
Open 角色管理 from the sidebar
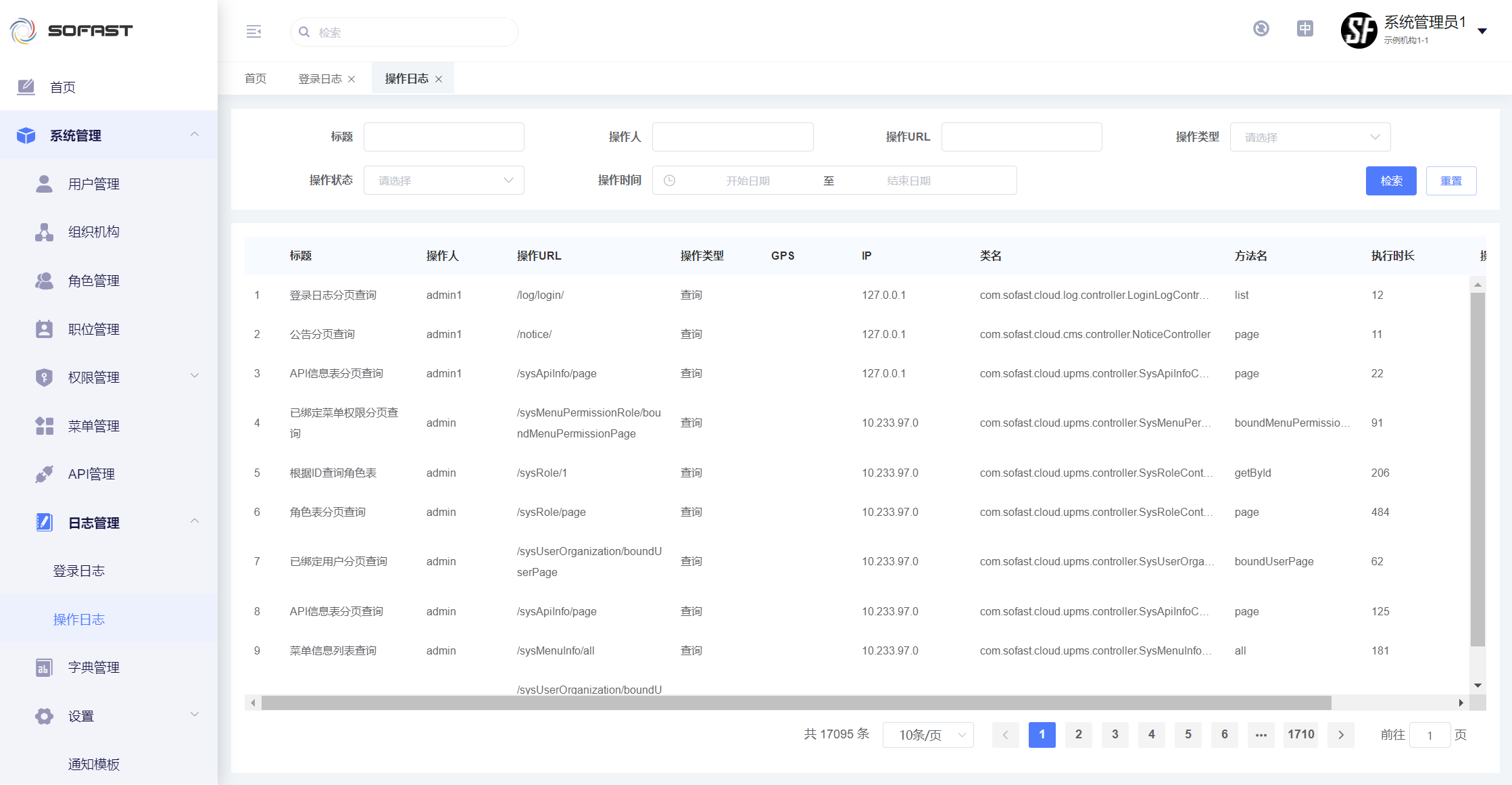click(x=93, y=281)
